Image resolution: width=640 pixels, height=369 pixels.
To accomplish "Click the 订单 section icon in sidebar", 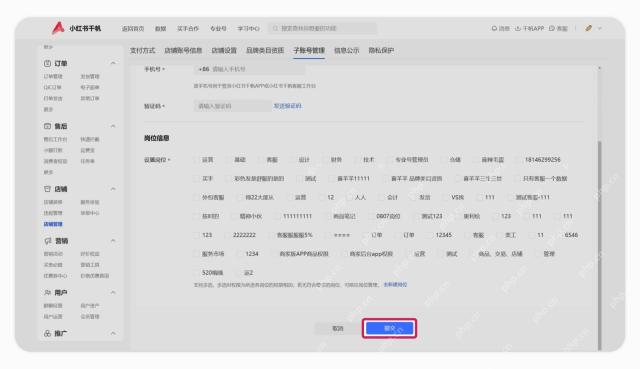I will [47, 63].
